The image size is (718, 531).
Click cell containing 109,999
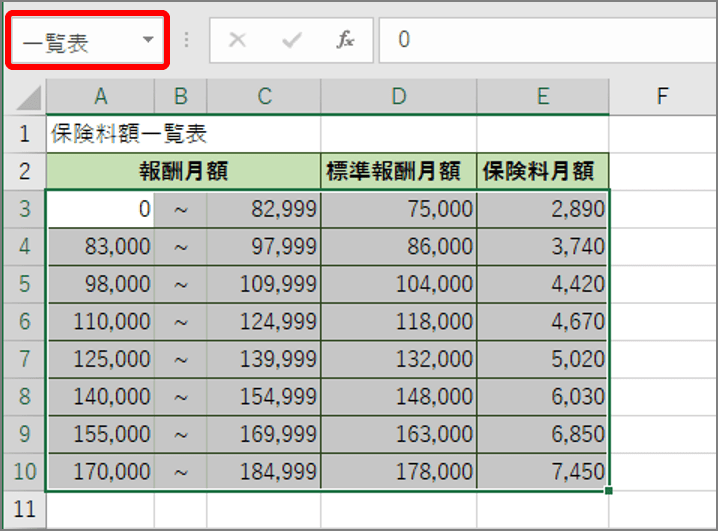pos(264,284)
